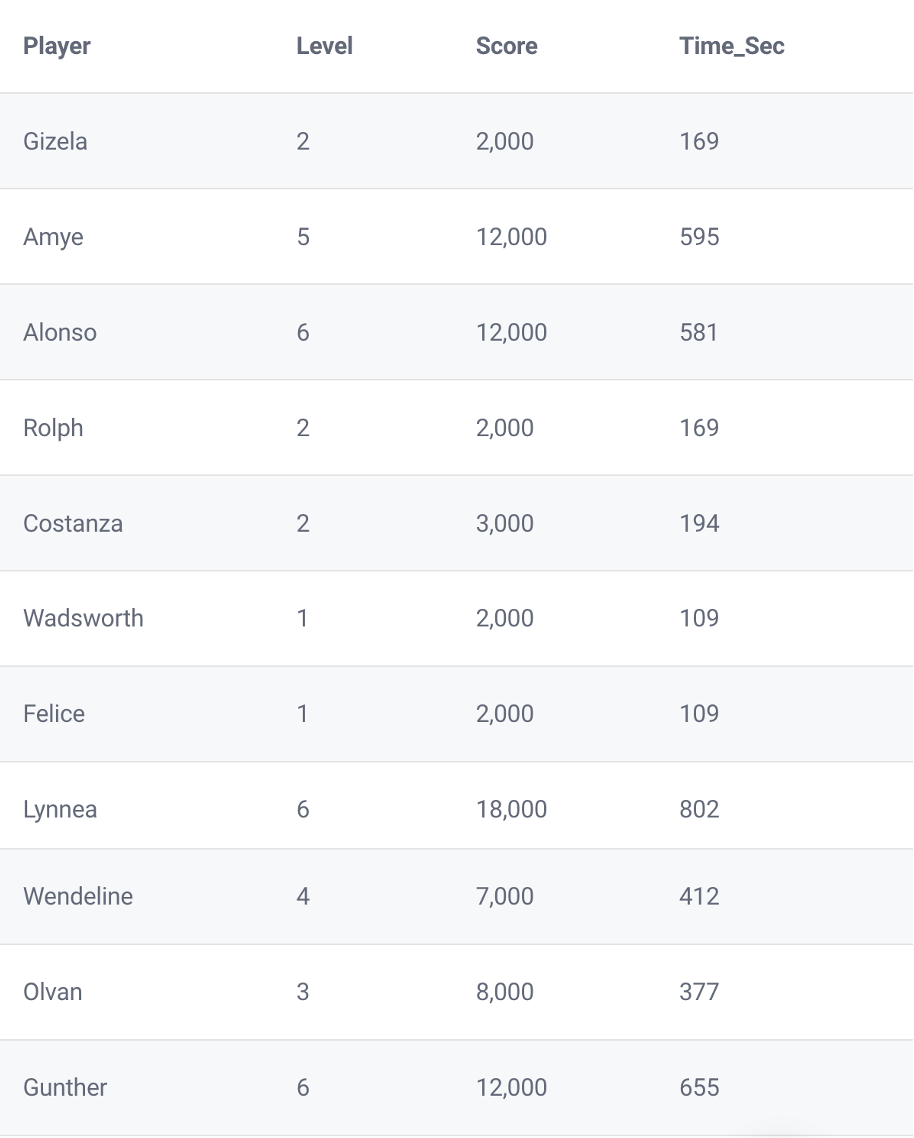Click Costanza's score of 3,000
This screenshot has width=914, height=1138.
pyautogui.click(x=505, y=523)
